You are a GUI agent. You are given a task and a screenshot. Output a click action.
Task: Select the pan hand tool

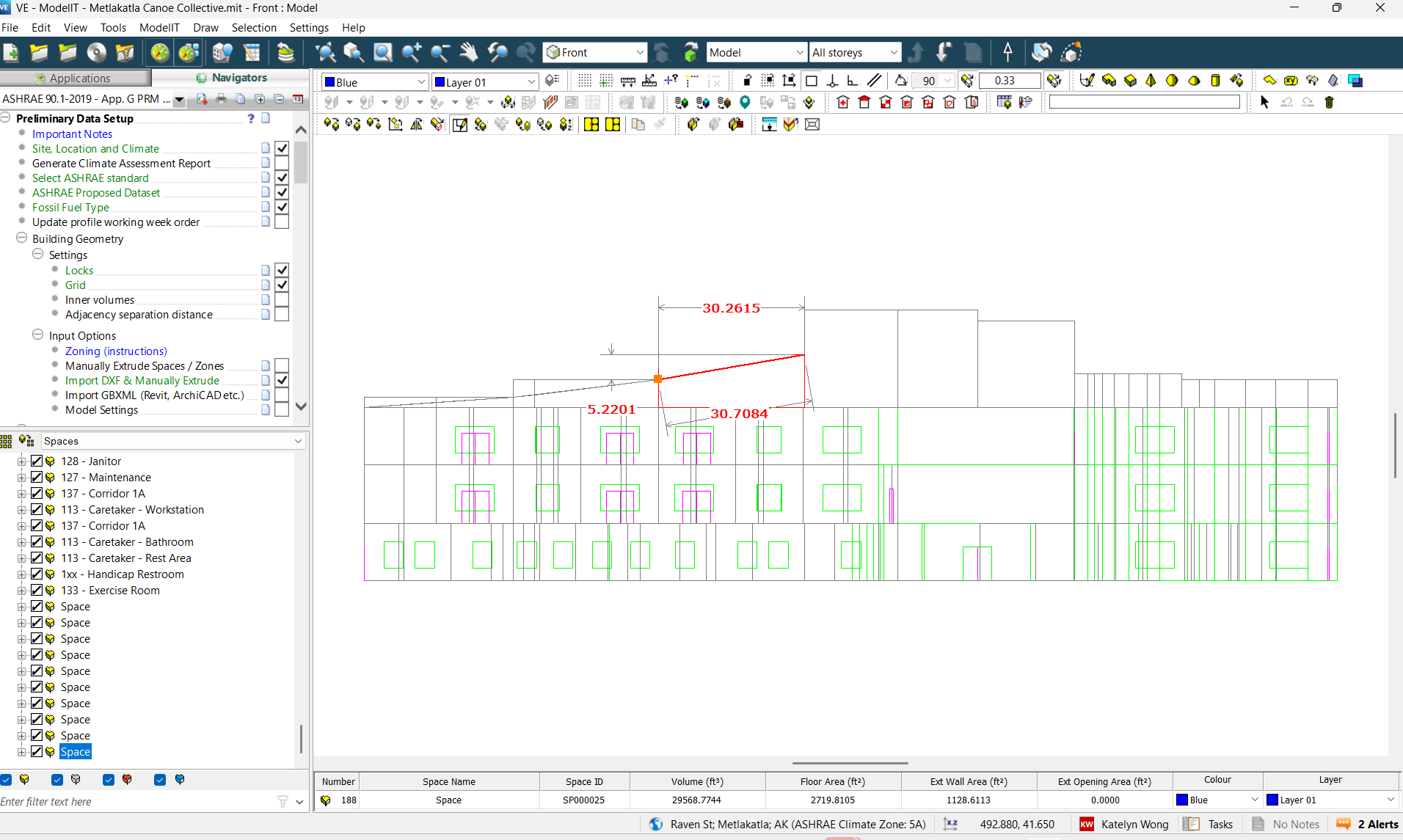[x=468, y=52]
